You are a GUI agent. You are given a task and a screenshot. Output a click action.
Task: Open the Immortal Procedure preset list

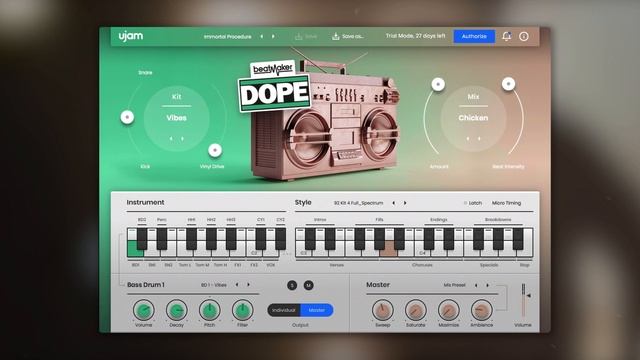[x=227, y=36]
